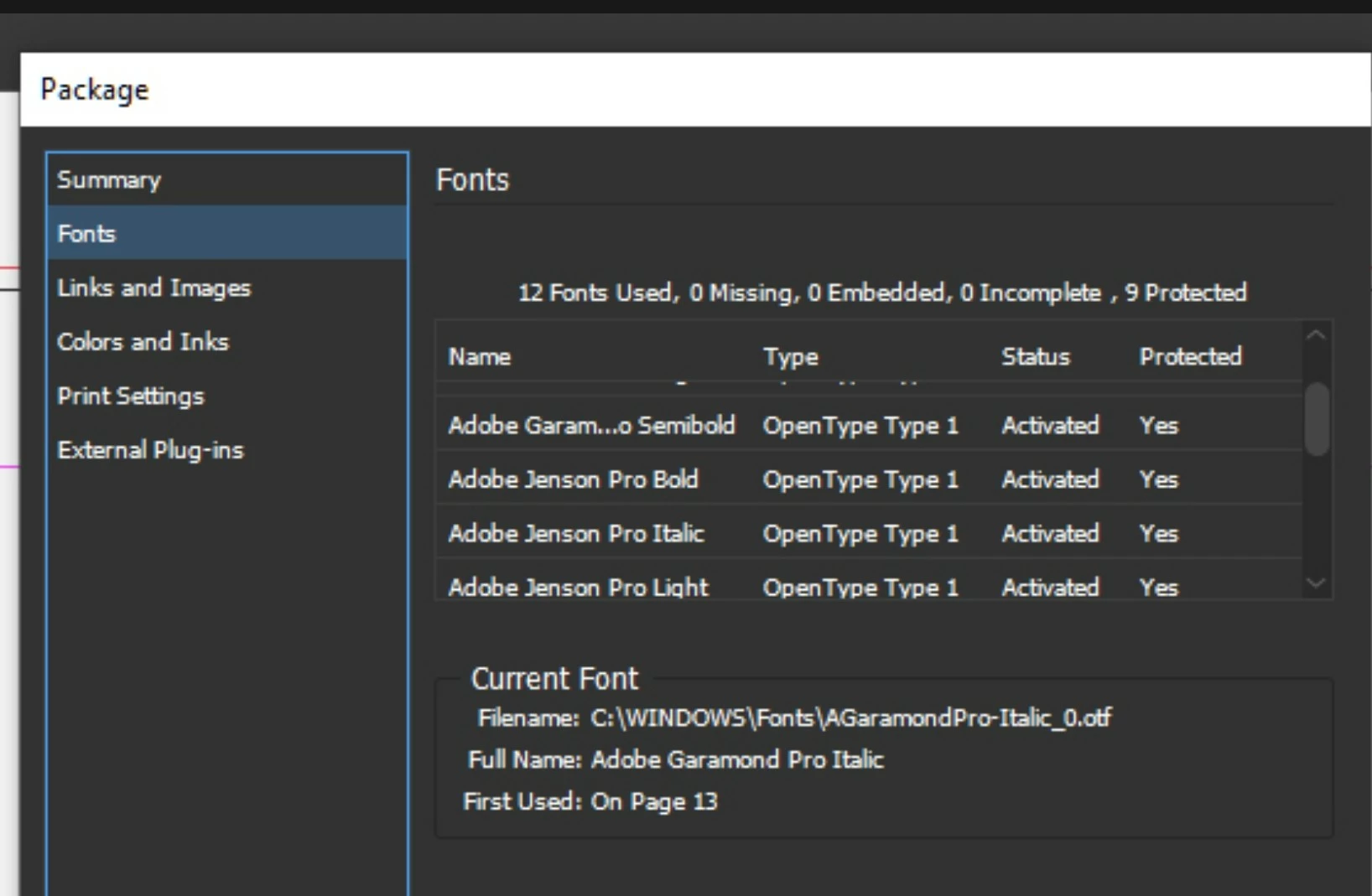
Task: Click the font list scrollbar thumb
Action: pyautogui.click(x=1317, y=419)
